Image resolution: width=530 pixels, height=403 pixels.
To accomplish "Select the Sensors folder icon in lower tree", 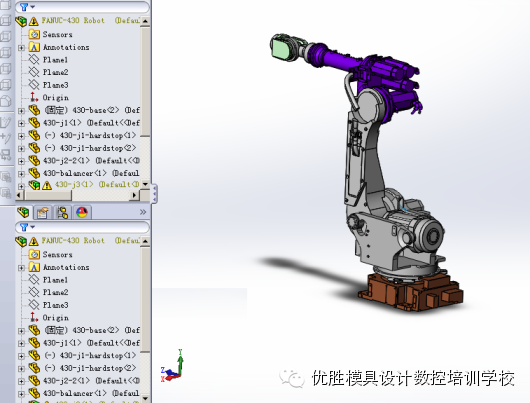I will (34, 254).
